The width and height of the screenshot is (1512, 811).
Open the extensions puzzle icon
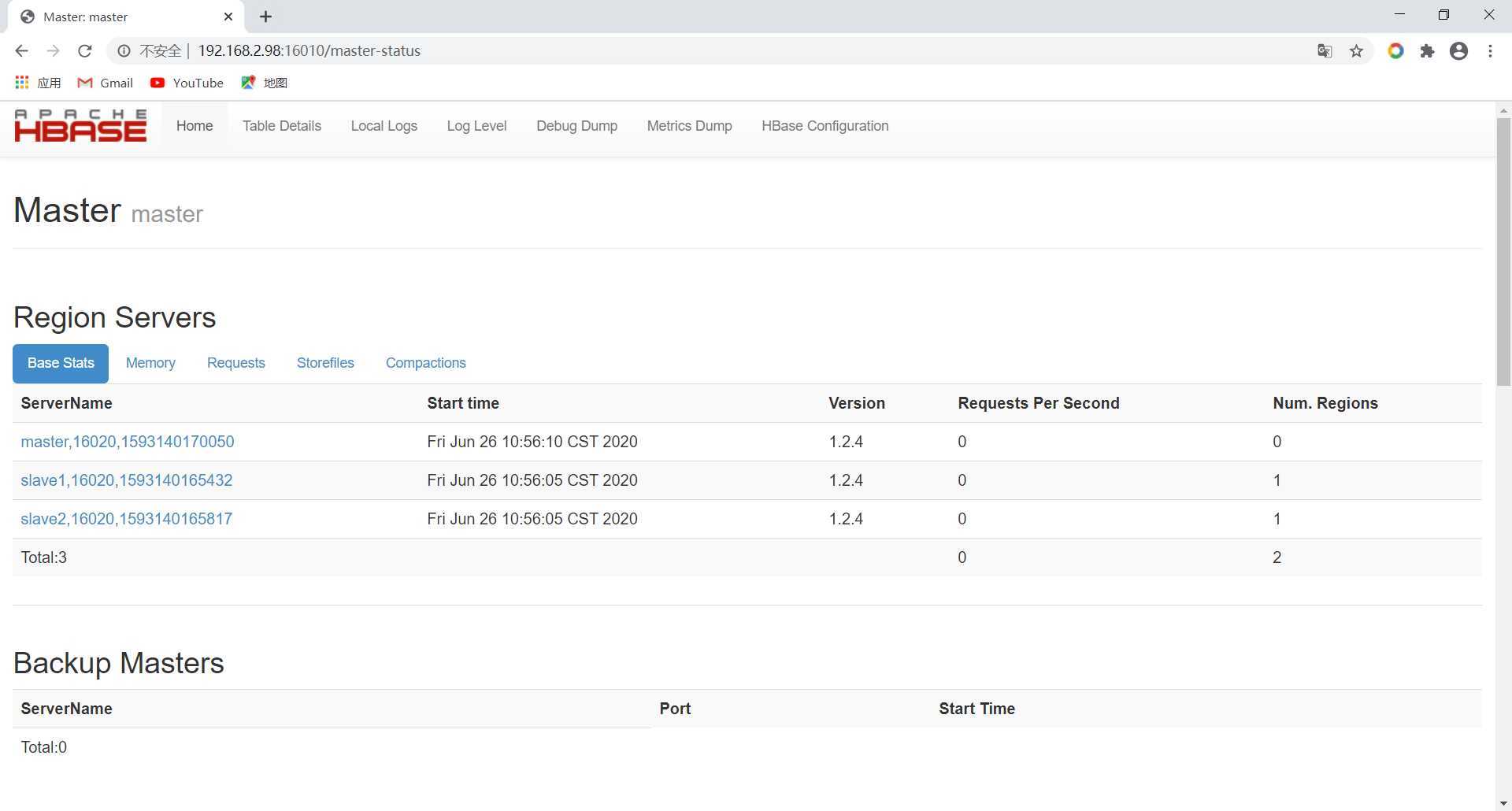[1427, 50]
